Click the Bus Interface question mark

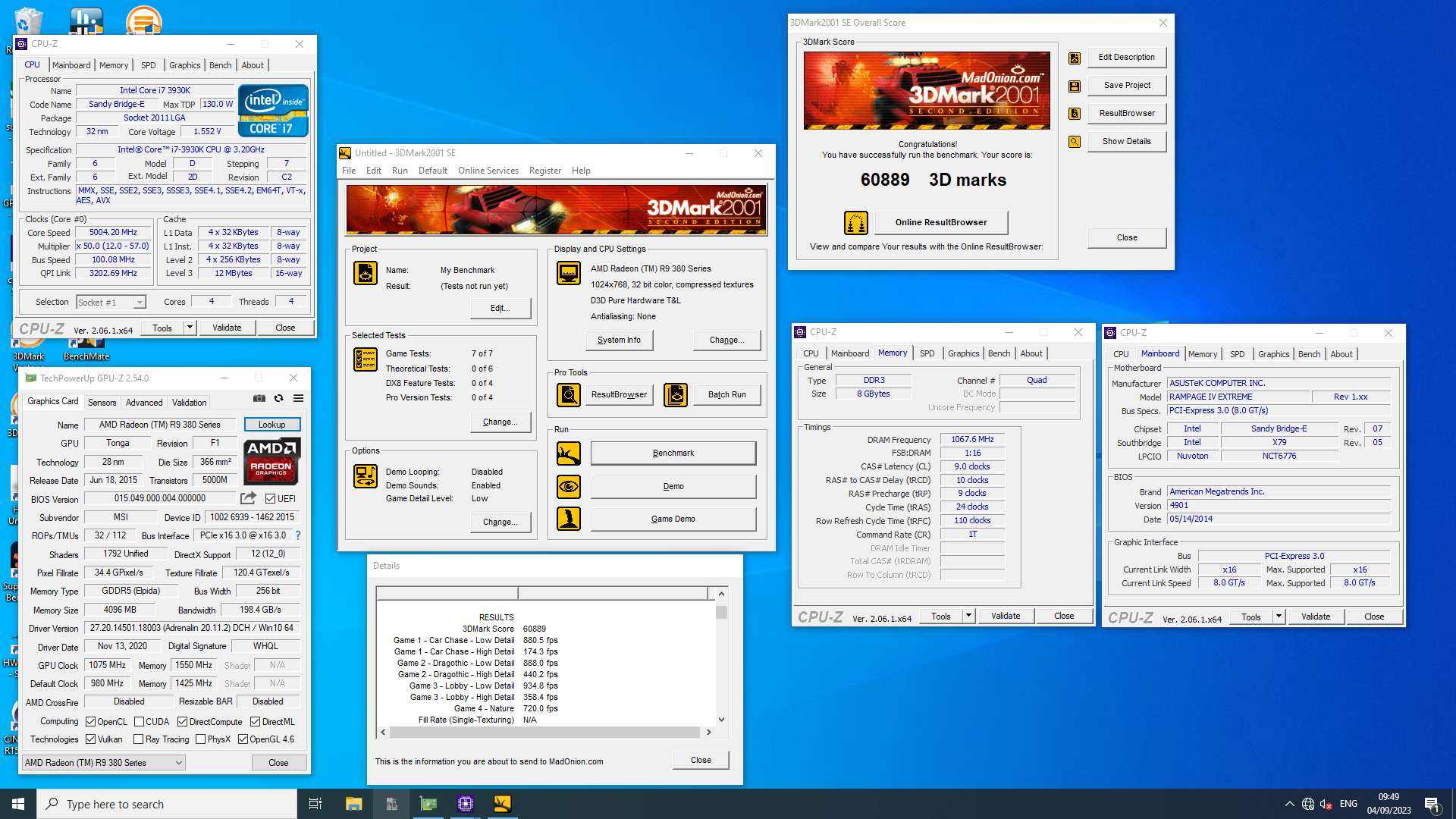click(298, 535)
